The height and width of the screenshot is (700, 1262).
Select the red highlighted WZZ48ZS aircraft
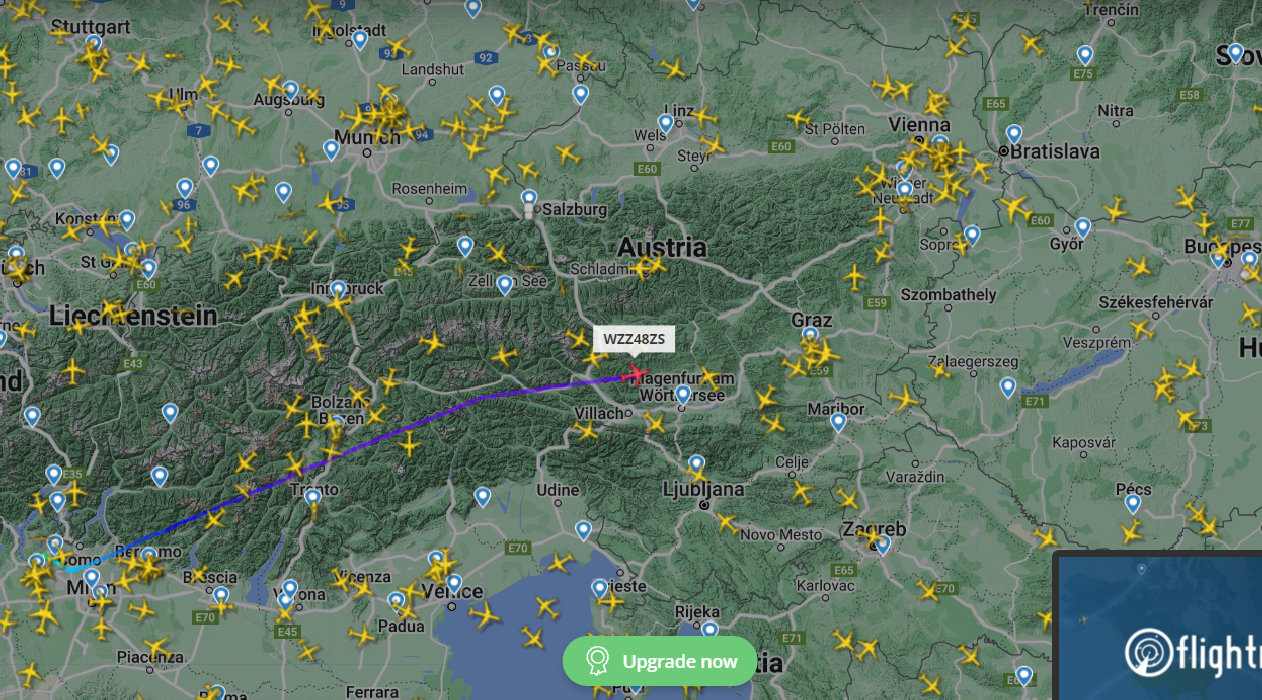click(x=636, y=373)
